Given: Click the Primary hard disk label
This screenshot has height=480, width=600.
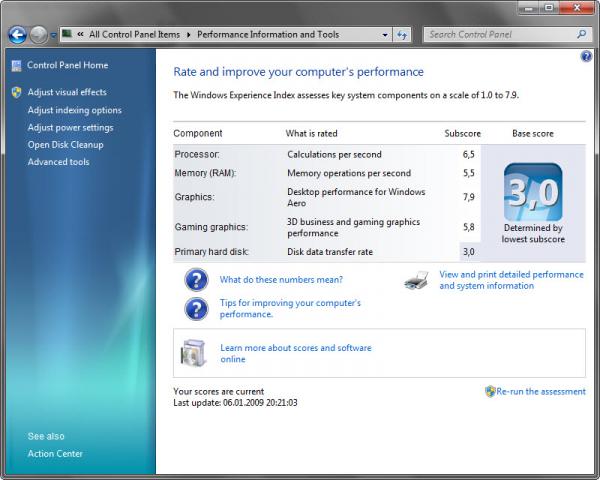Looking at the screenshot, I should (x=212, y=252).
